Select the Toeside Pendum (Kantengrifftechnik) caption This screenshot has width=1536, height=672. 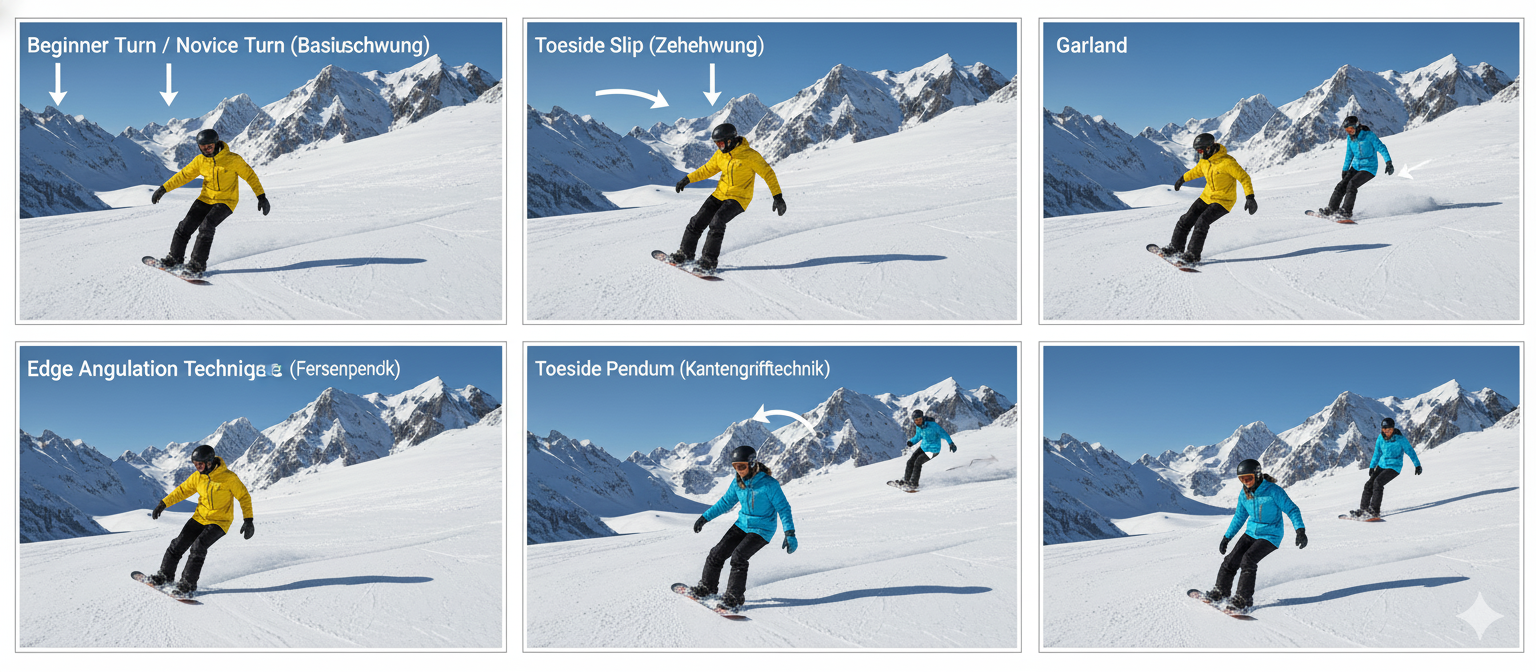[x=682, y=369]
